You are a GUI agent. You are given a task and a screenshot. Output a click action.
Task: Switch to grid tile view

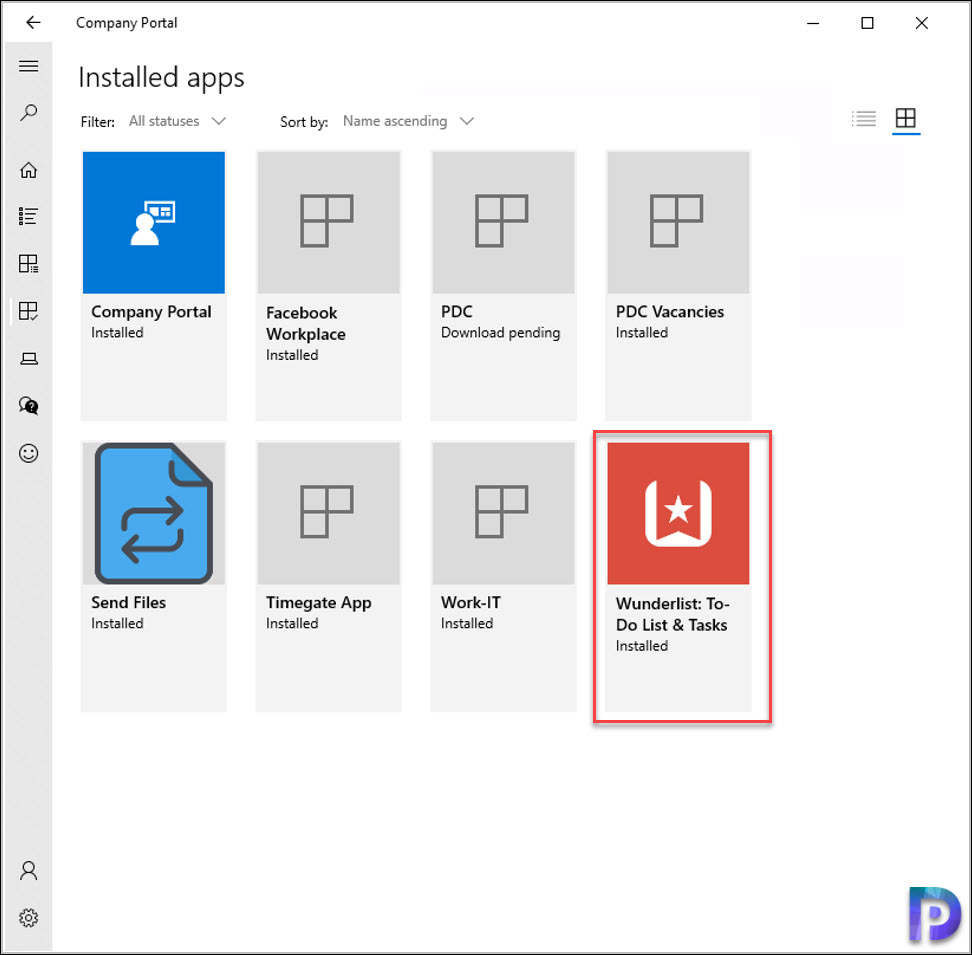(x=906, y=118)
